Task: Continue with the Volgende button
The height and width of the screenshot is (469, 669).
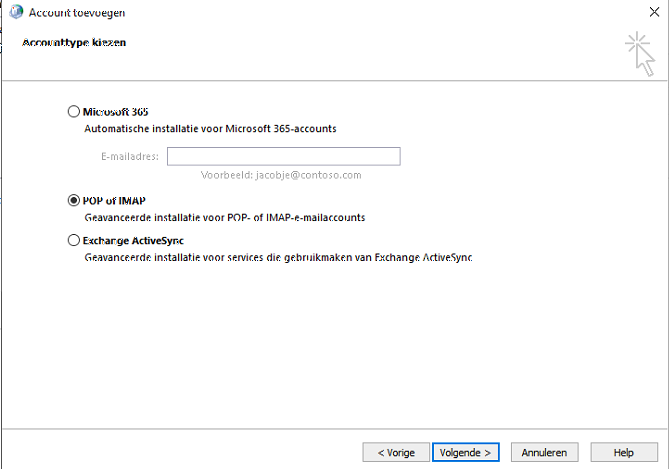Action: [x=465, y=452]
